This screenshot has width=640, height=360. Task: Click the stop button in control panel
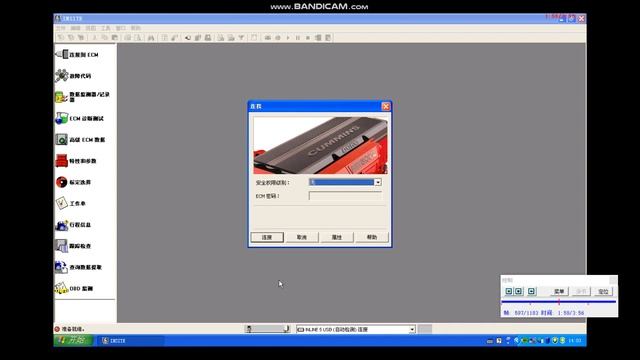click(x=518, y=291)
